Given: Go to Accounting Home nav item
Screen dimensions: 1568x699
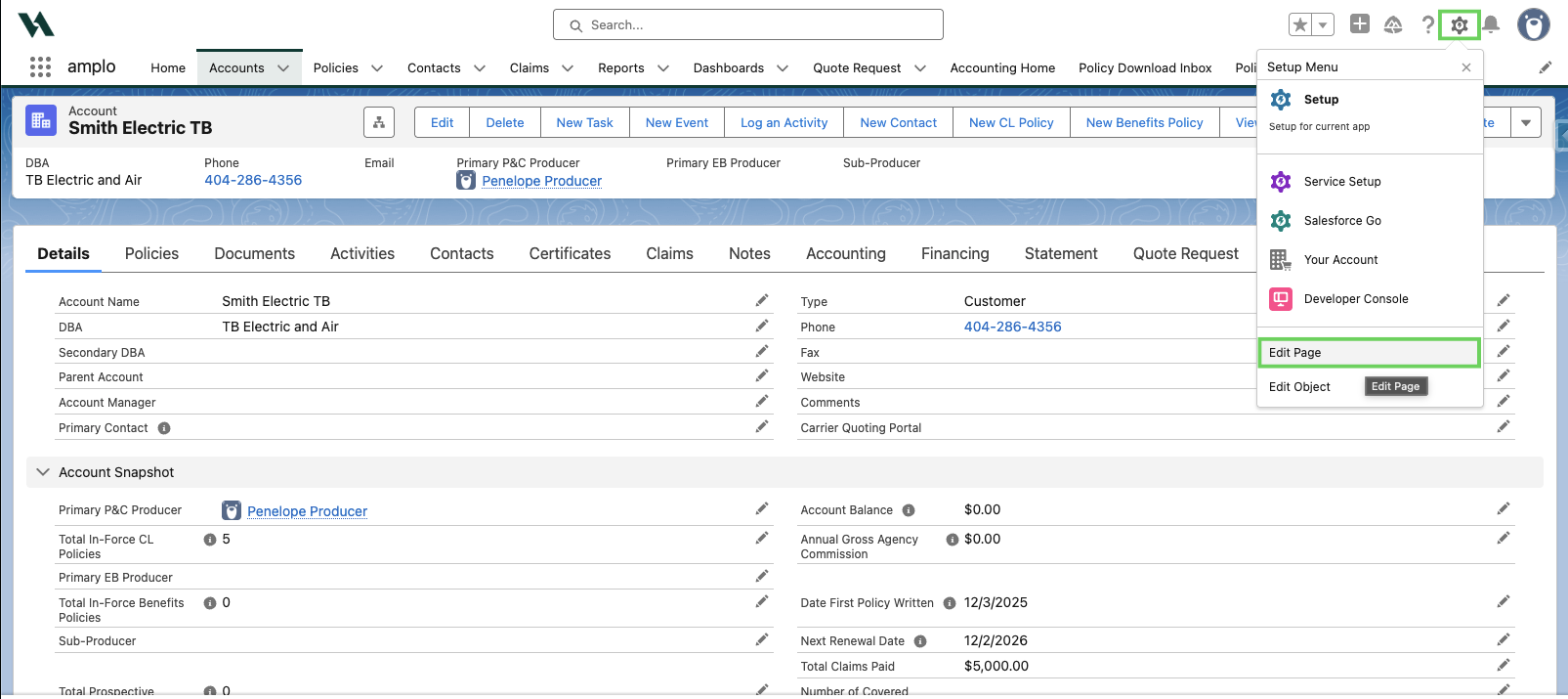Looking at the screenshot, I should tap(1002, 68).
